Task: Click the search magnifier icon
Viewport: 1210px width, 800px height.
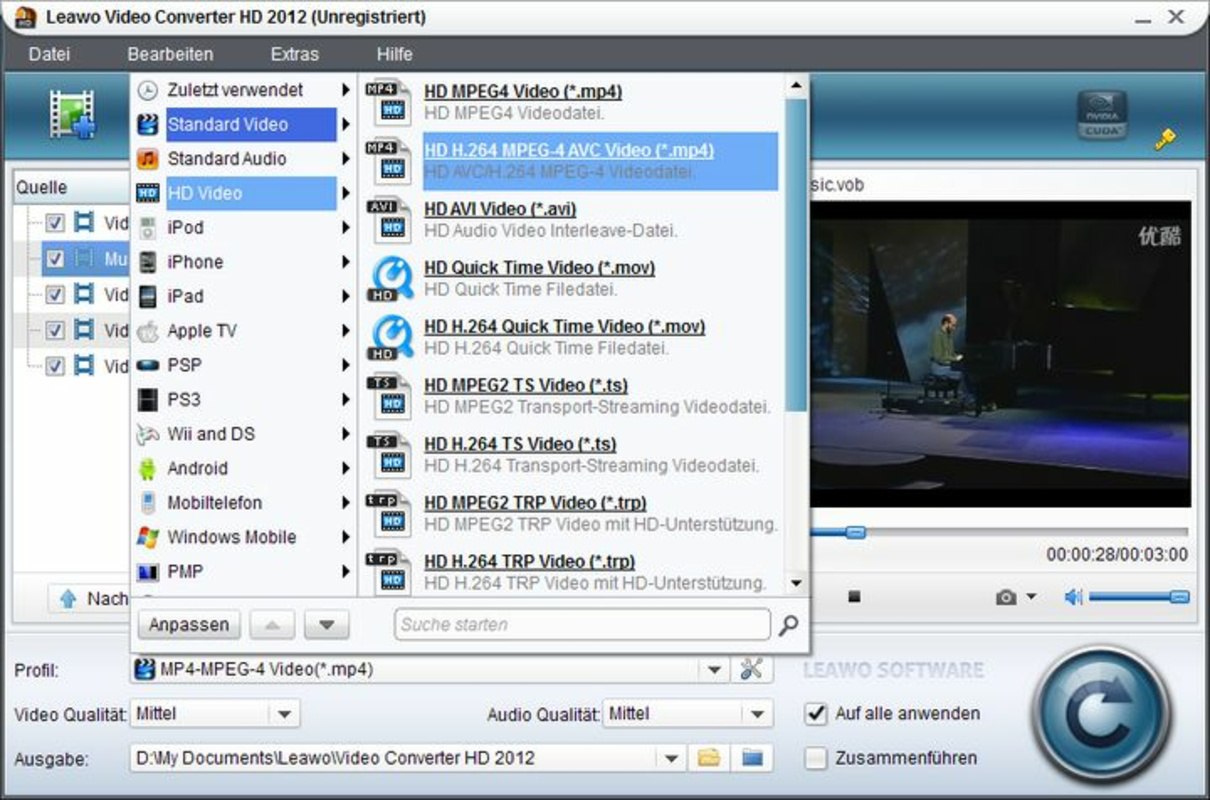Action: click(789, 625)
